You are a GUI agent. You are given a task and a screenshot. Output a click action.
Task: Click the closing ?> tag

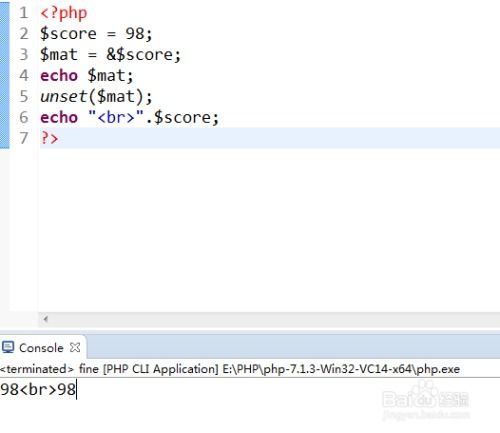point(49,138)
